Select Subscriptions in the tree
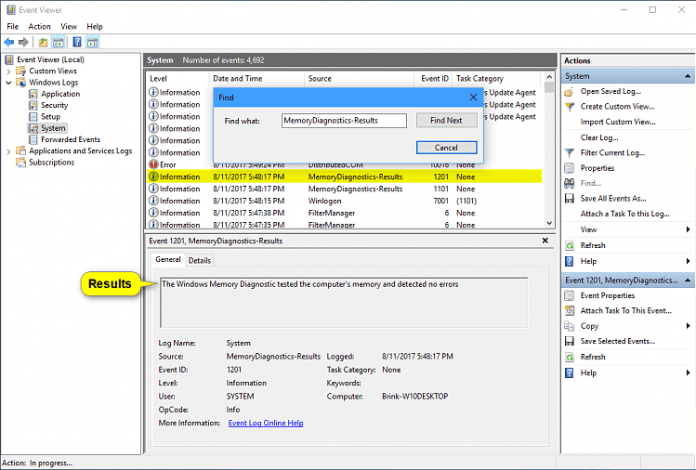696x470 pixels. pyautogui.click(x=51, y=162)
